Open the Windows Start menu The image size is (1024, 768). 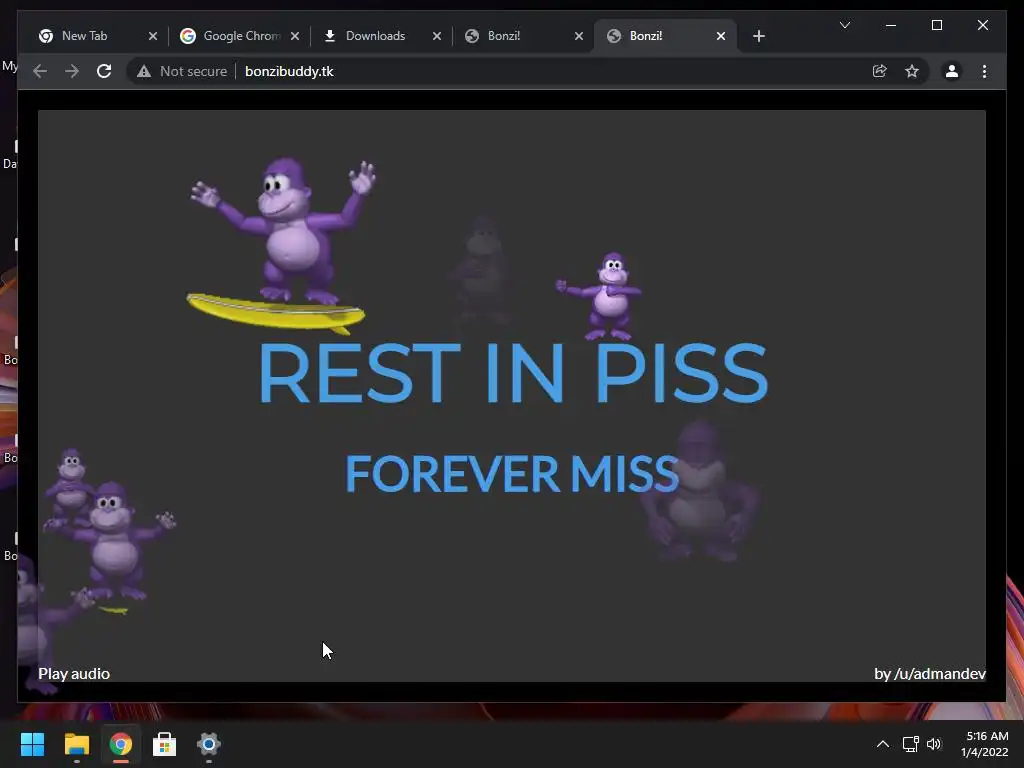coord(32,744)
